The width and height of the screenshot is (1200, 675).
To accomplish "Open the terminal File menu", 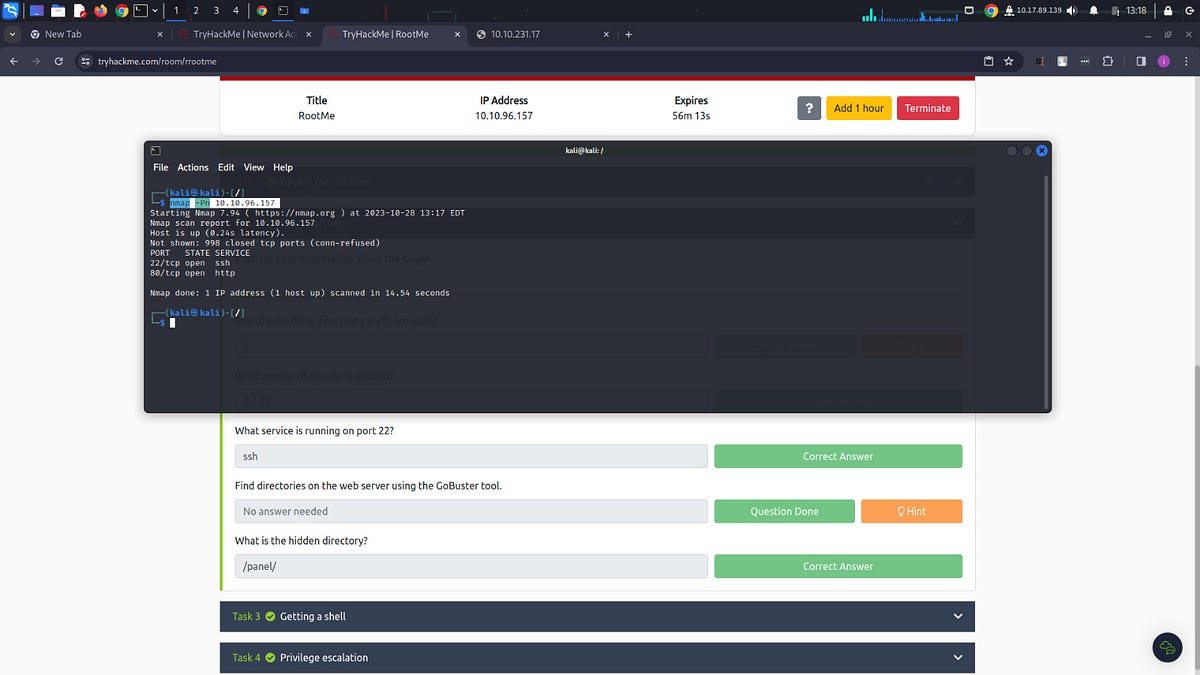I will (x=160, y=167).
